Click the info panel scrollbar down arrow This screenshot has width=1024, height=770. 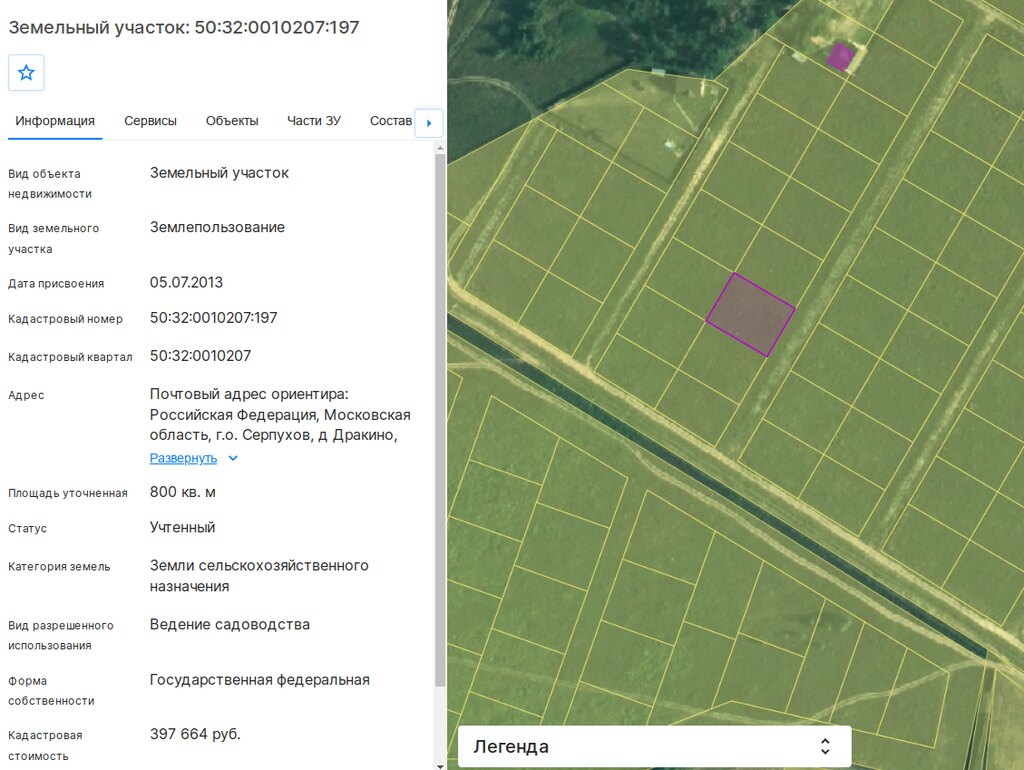coord(440,765)
